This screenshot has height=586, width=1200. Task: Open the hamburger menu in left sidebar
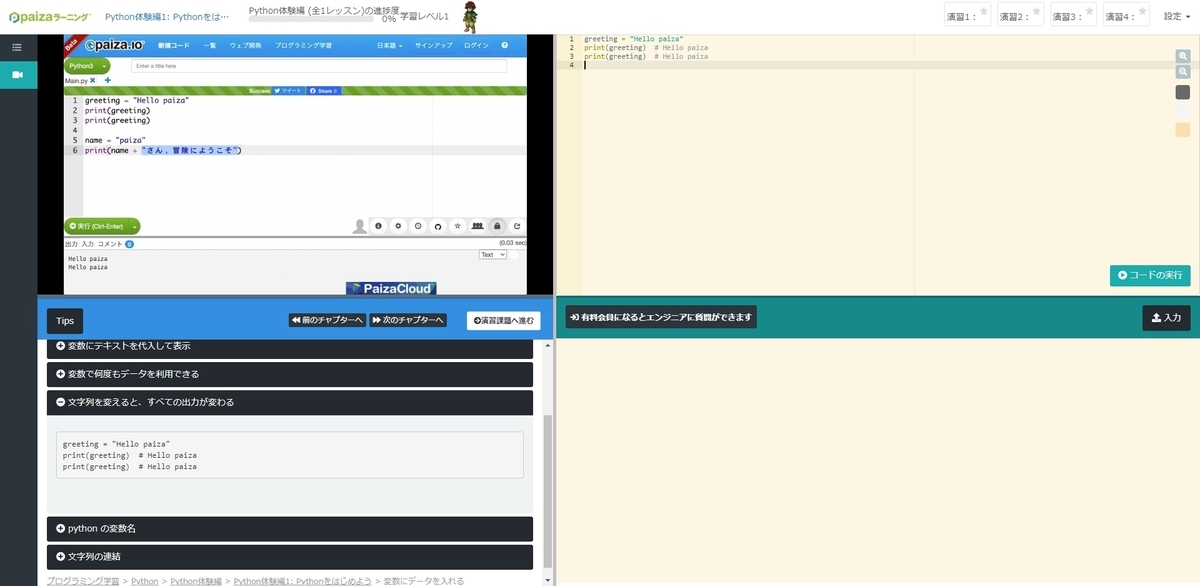point(17,47)
